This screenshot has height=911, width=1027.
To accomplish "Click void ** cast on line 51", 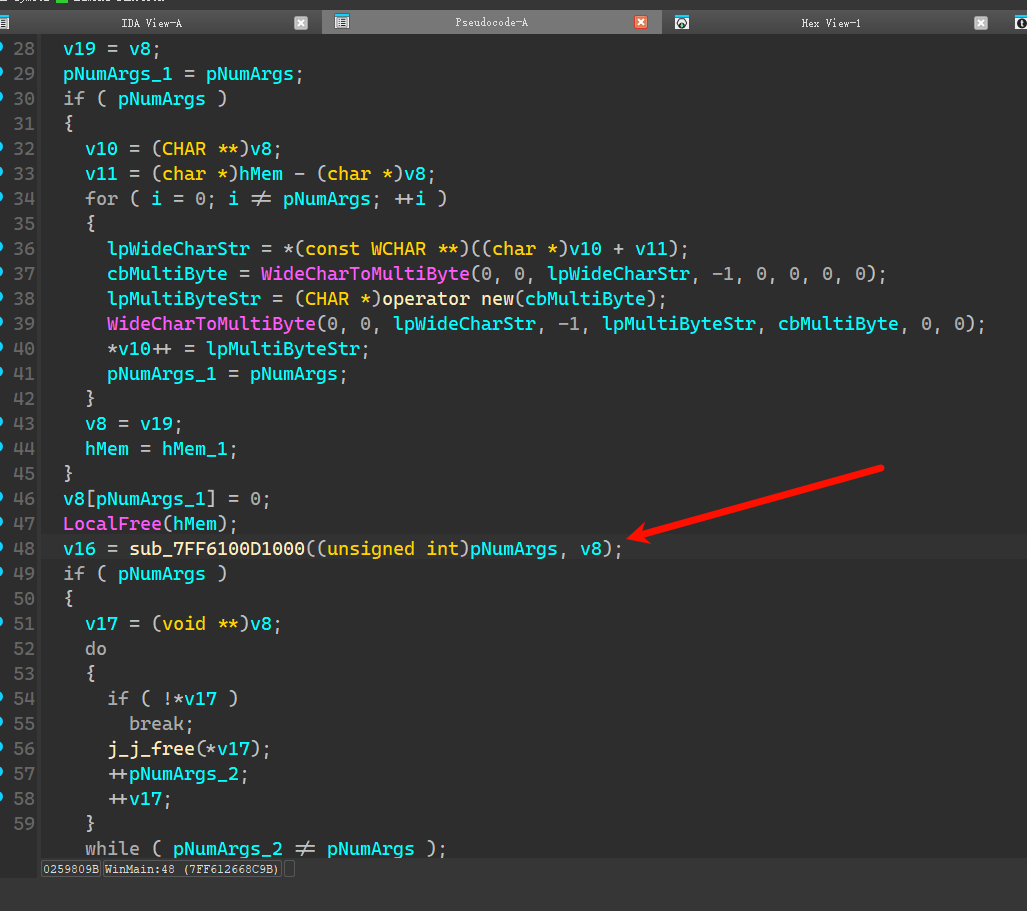I will point(200,623).
